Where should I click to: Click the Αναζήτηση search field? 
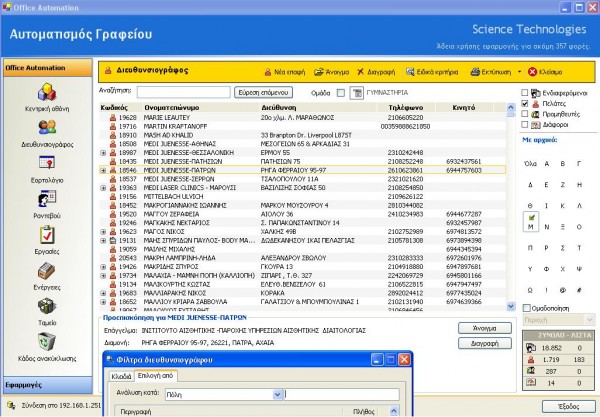point(184,92)
